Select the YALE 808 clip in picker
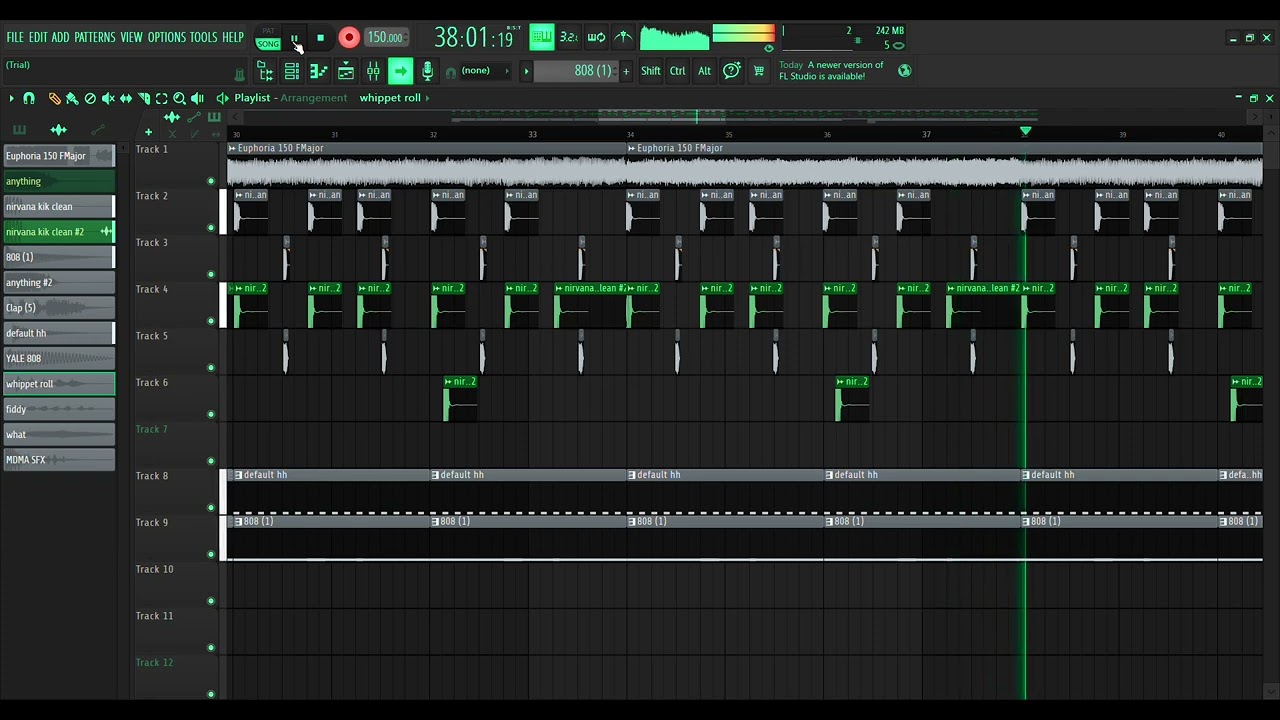Image resolution: width=1280 pixels, height=720 pixels. (59, 358)
